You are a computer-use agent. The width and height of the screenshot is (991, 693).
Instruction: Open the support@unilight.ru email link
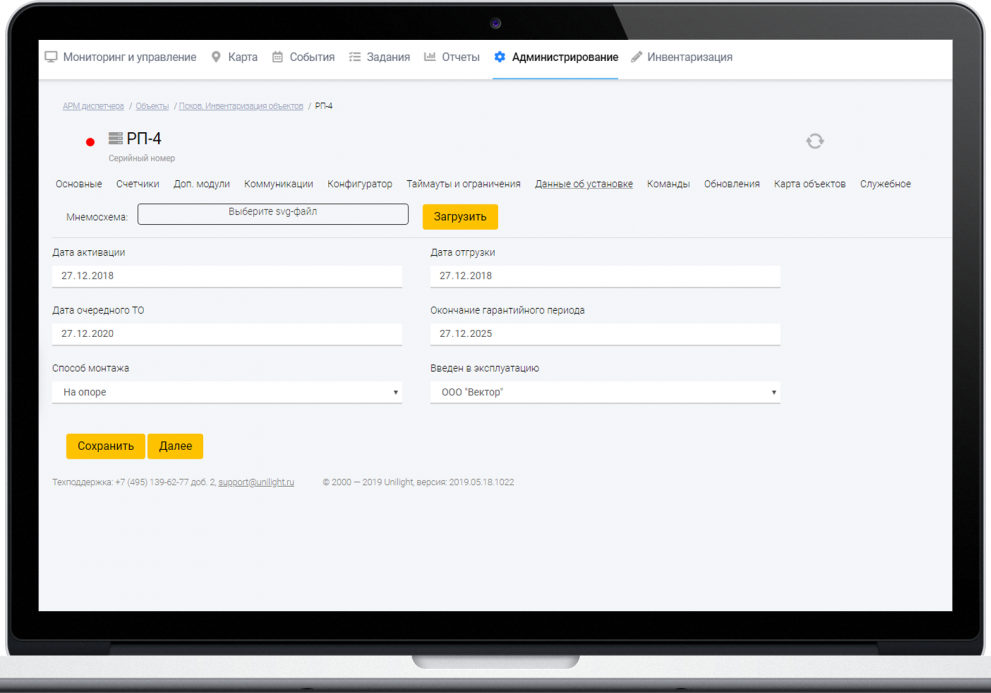(256, 482)
